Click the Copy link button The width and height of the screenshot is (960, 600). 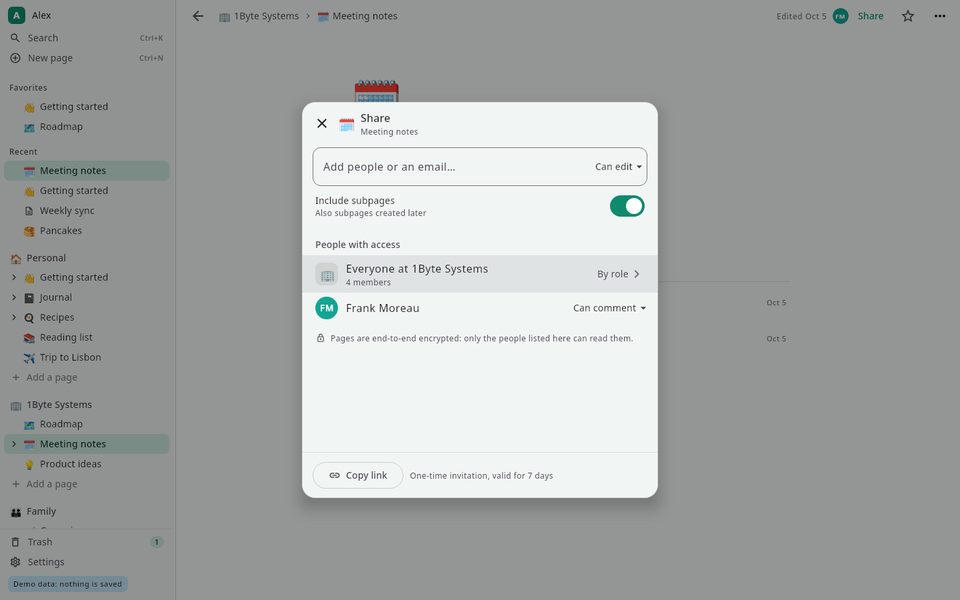pos(358,475)
